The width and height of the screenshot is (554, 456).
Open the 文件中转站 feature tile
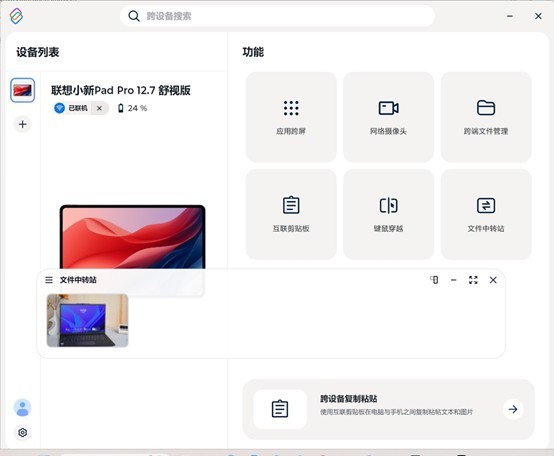486,214
